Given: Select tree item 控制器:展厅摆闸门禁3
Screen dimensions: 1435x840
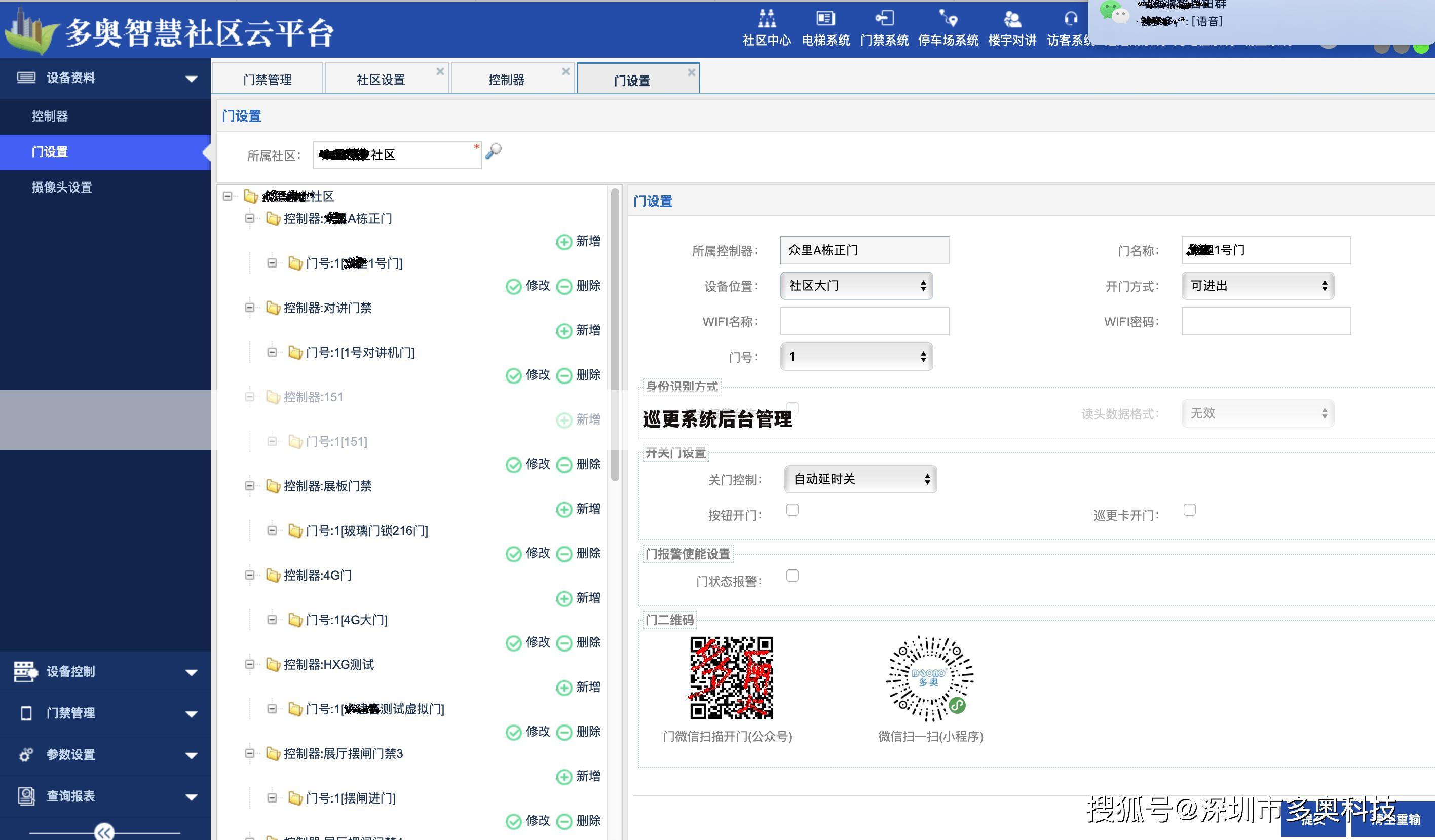Looking at the screenshot, I should (x=343, y=753).
